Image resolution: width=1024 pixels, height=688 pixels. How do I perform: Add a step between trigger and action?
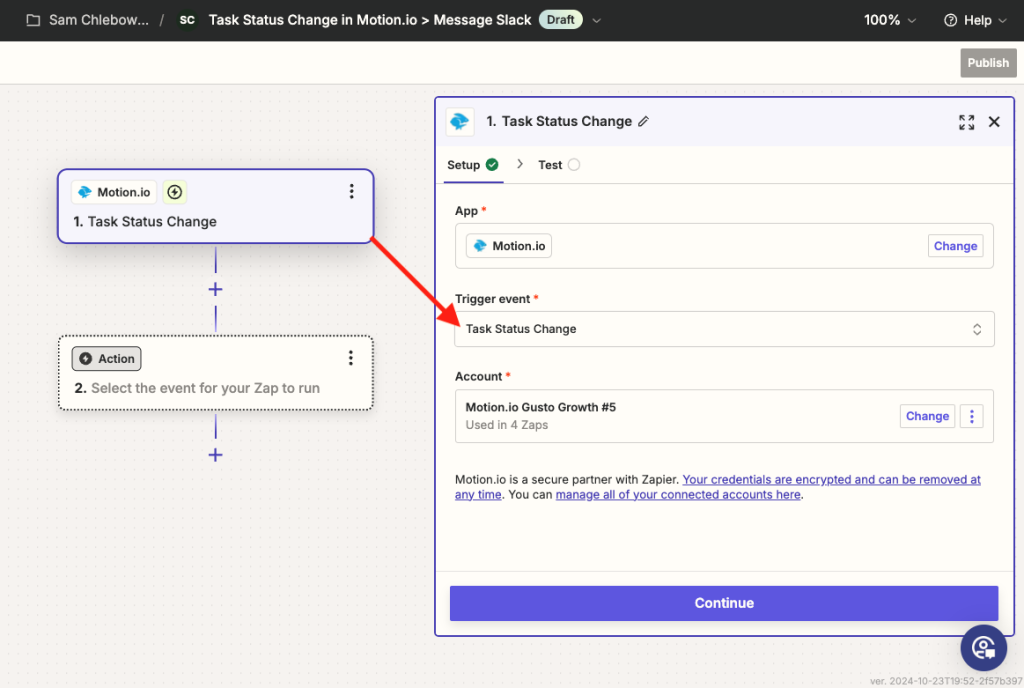(x=216, y=289)
